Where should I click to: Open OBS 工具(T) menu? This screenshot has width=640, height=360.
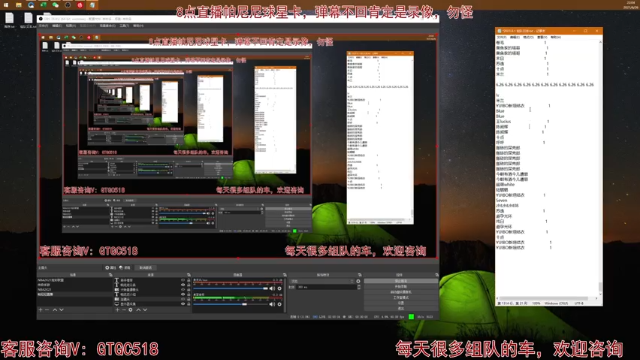click(x=124, y=26)
